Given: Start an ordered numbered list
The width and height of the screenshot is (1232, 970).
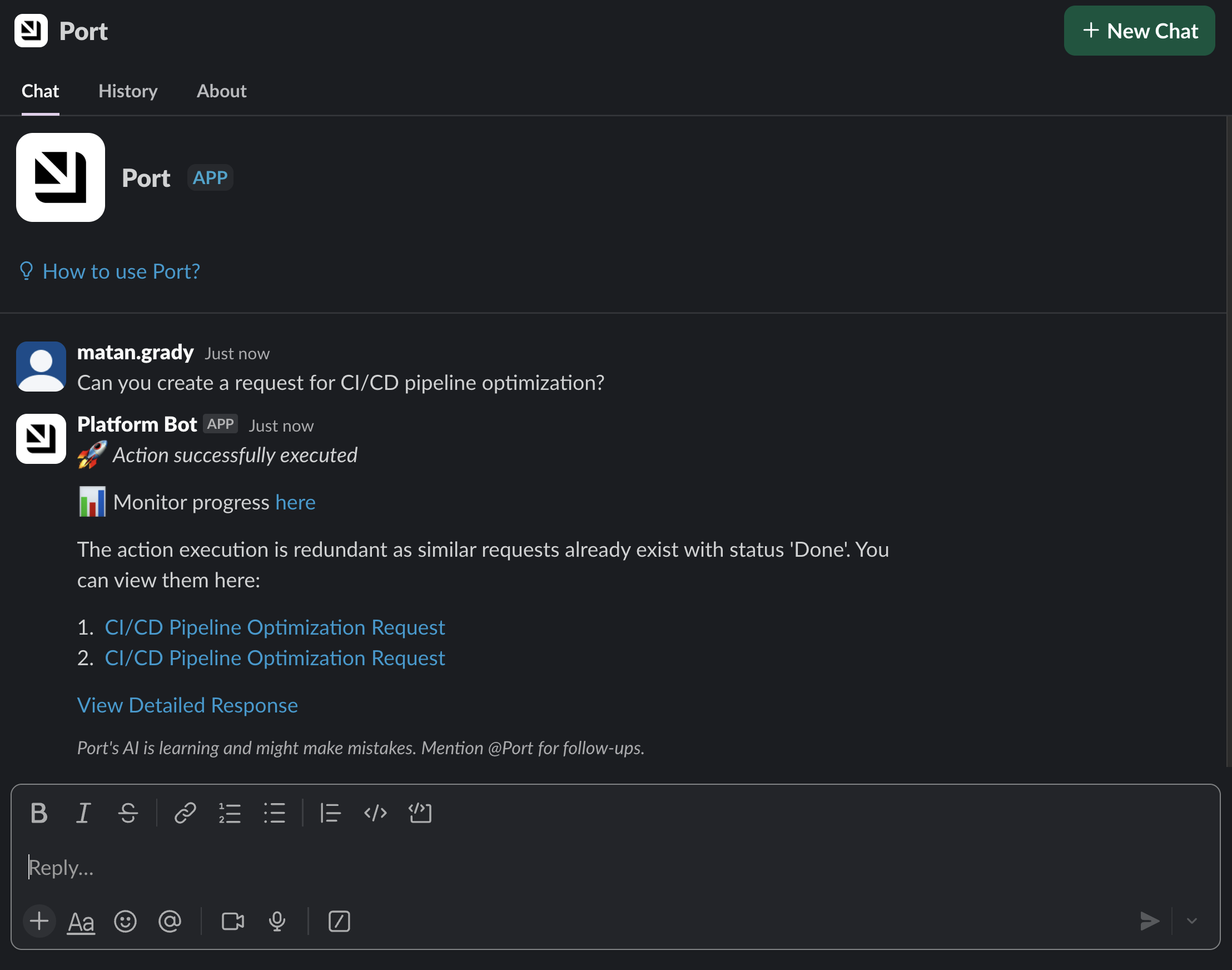Looking at the screenshot, I should (230, 813).
